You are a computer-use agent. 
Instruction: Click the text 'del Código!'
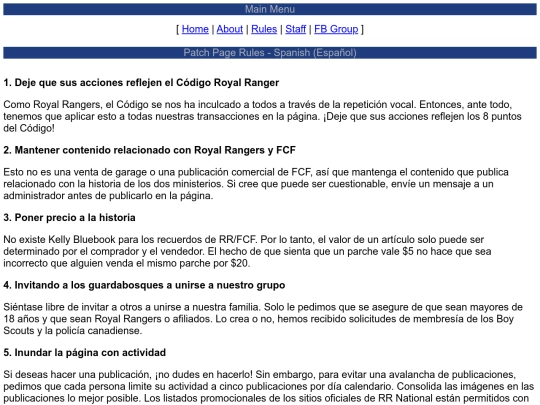pyautogui.click(x=29, y=128)
